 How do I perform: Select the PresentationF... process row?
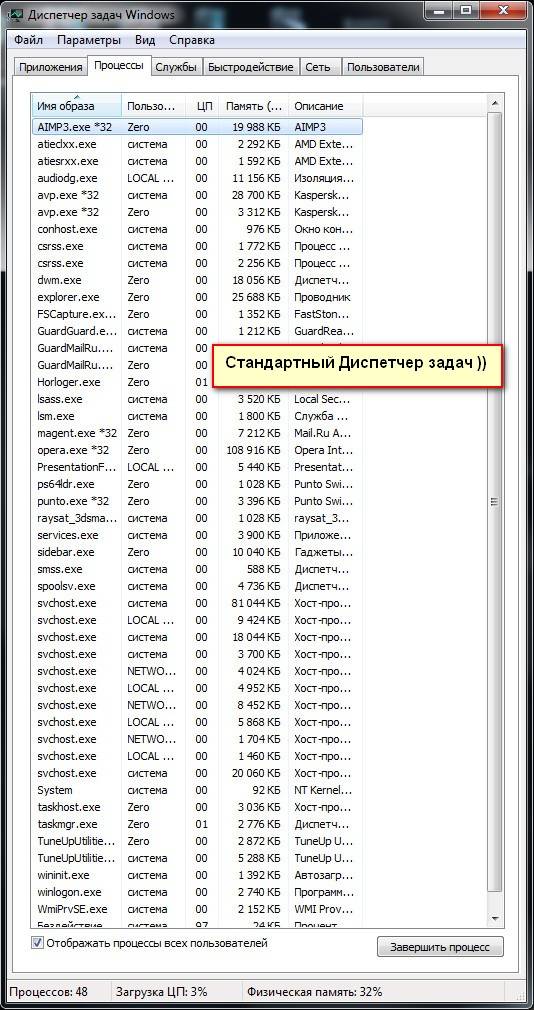click(x=197, y=467)
